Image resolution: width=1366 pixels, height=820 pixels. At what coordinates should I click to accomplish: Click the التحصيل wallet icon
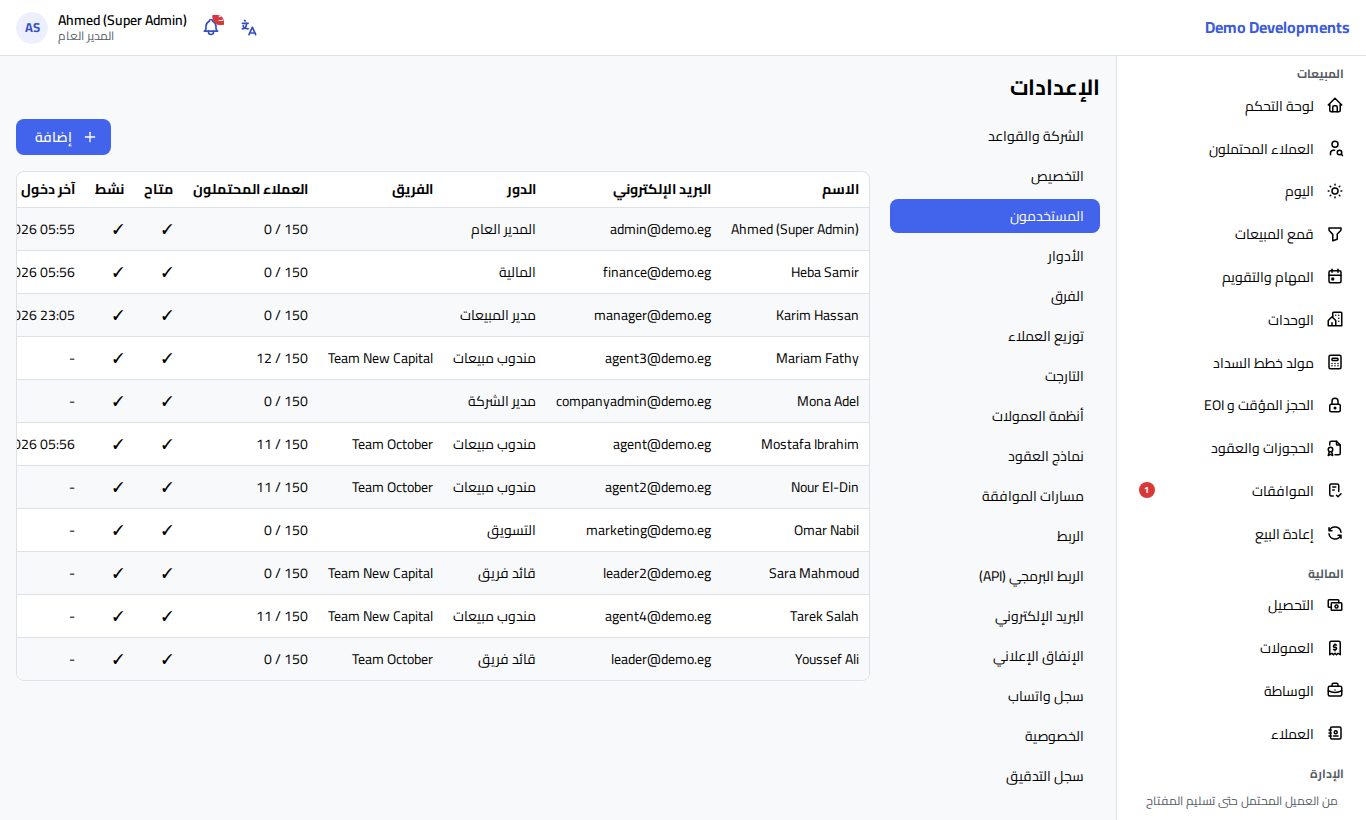pyautogui.click(x=1334, y=605)
